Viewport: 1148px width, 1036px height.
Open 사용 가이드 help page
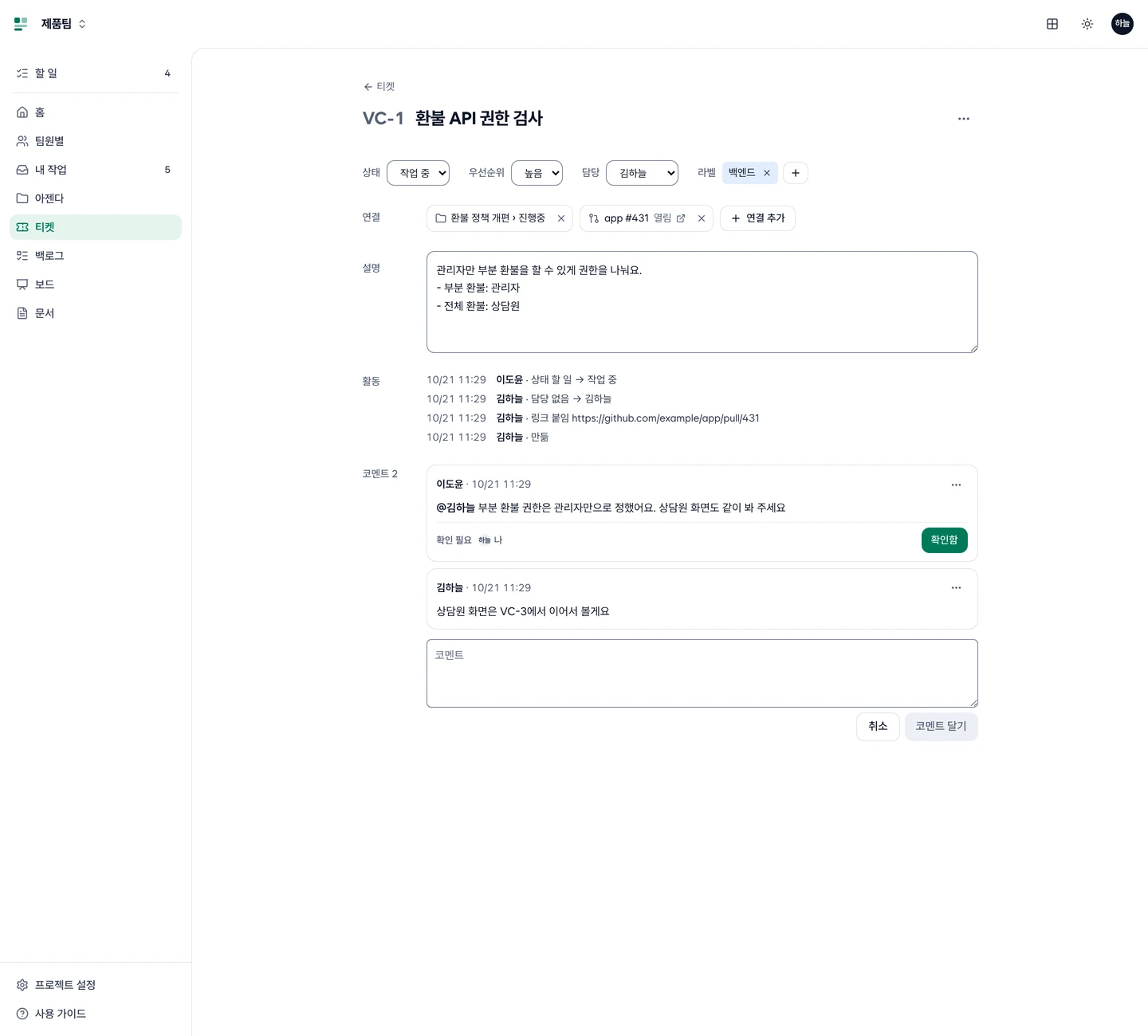96,1014
